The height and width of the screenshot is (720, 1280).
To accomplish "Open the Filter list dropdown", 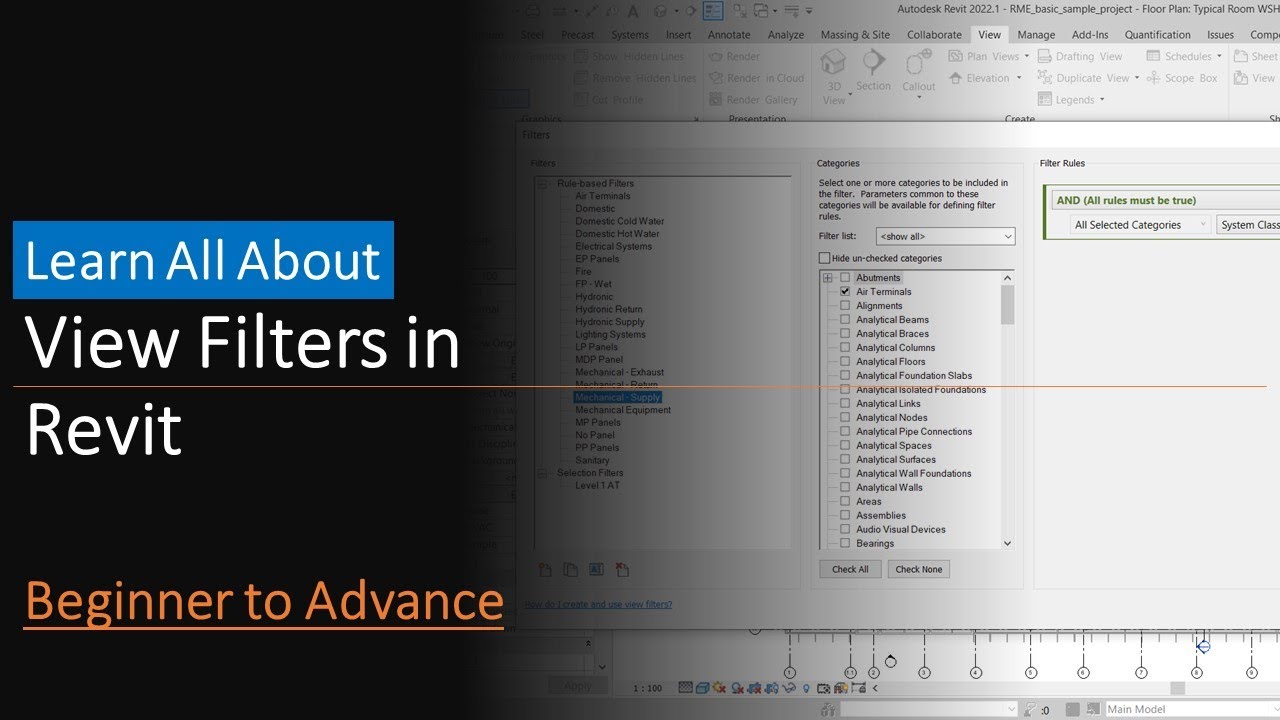I will [x=945, y=236].
